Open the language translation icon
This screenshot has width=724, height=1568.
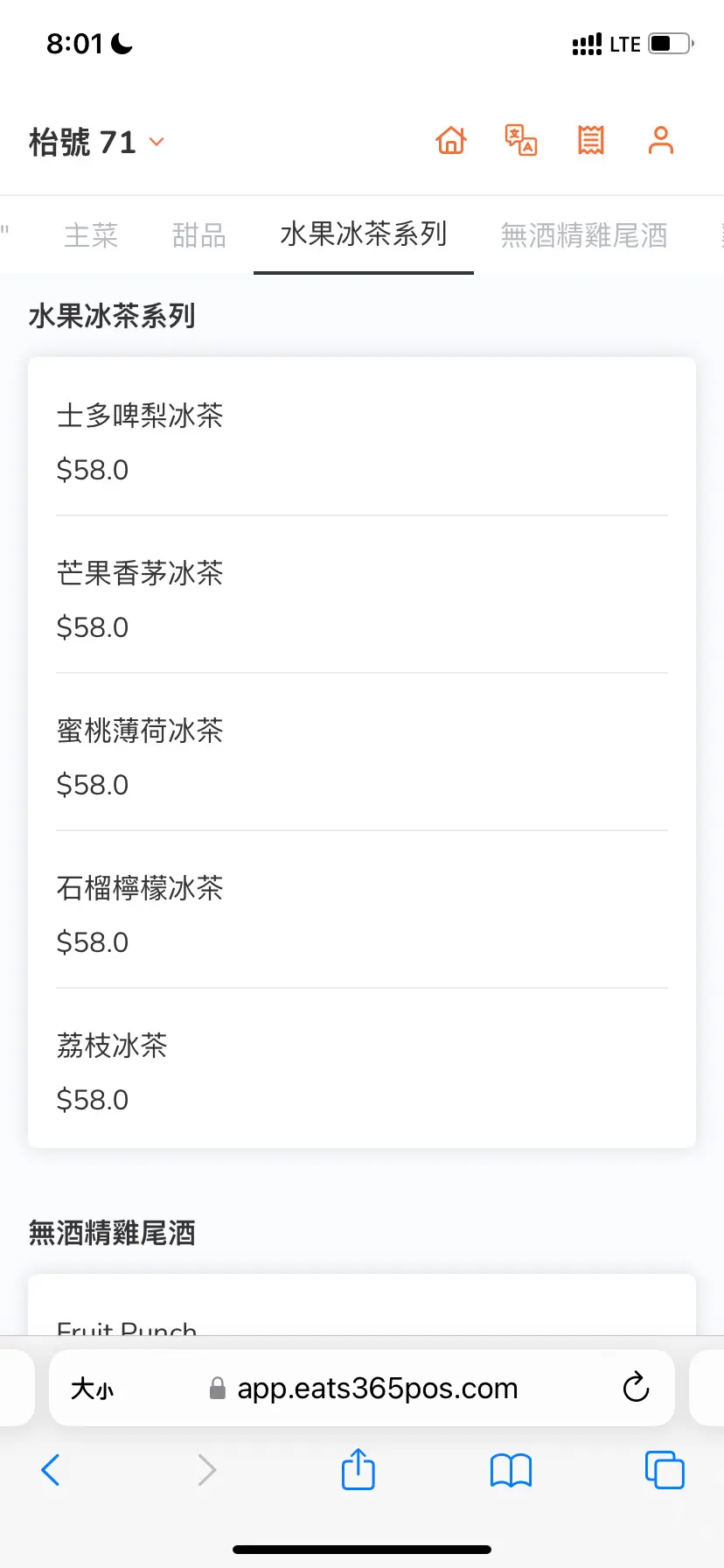521,140
